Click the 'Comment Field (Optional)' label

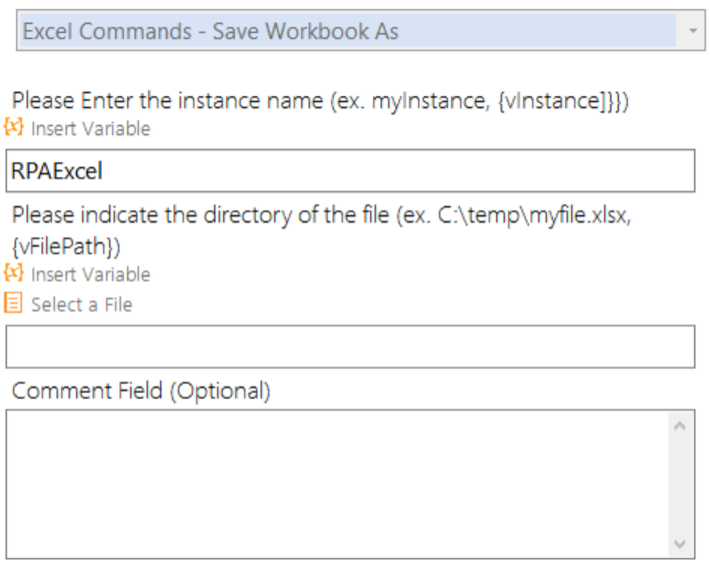click(141, 391)
